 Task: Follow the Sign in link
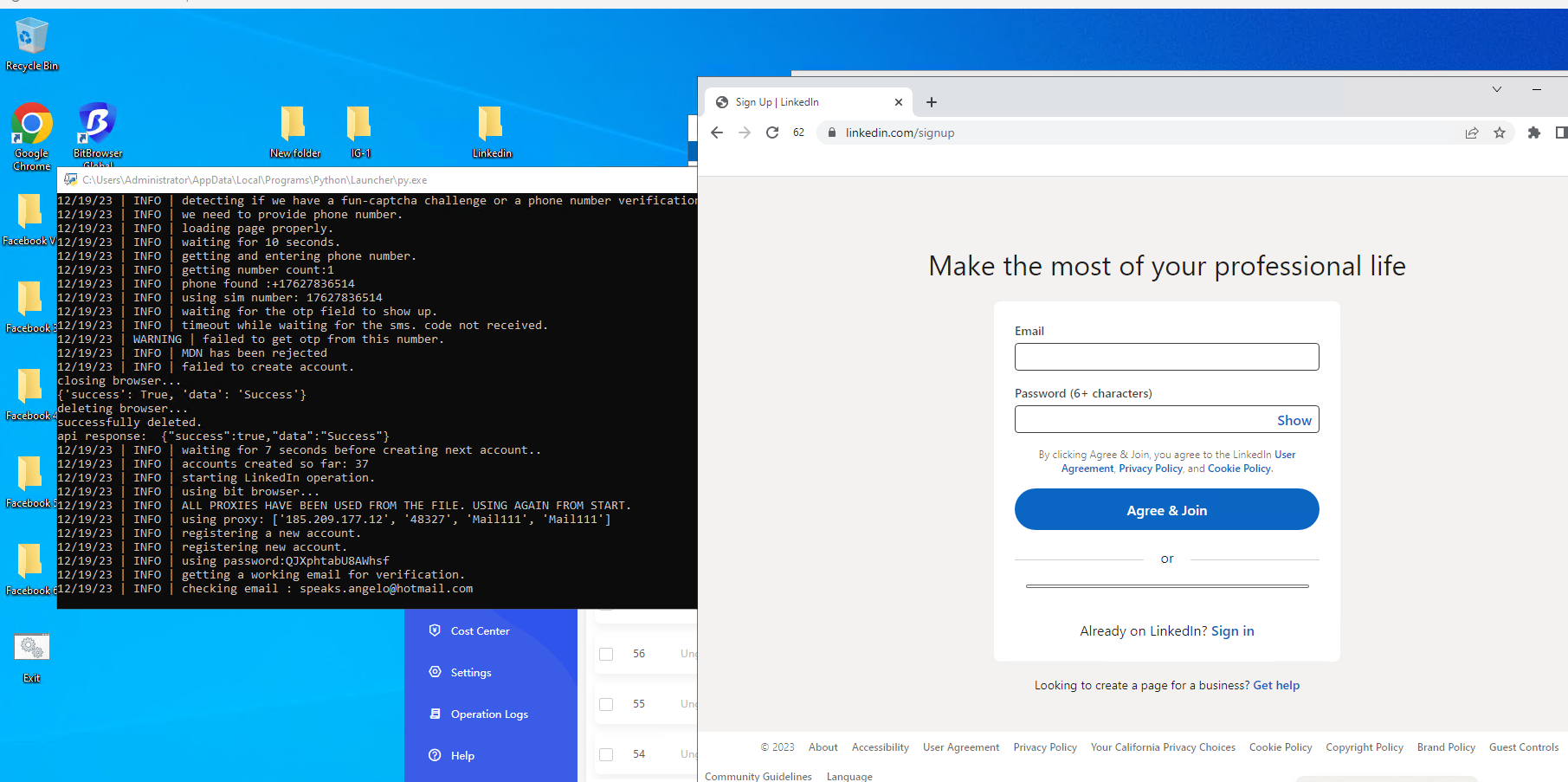click(x=1233, y=631)
